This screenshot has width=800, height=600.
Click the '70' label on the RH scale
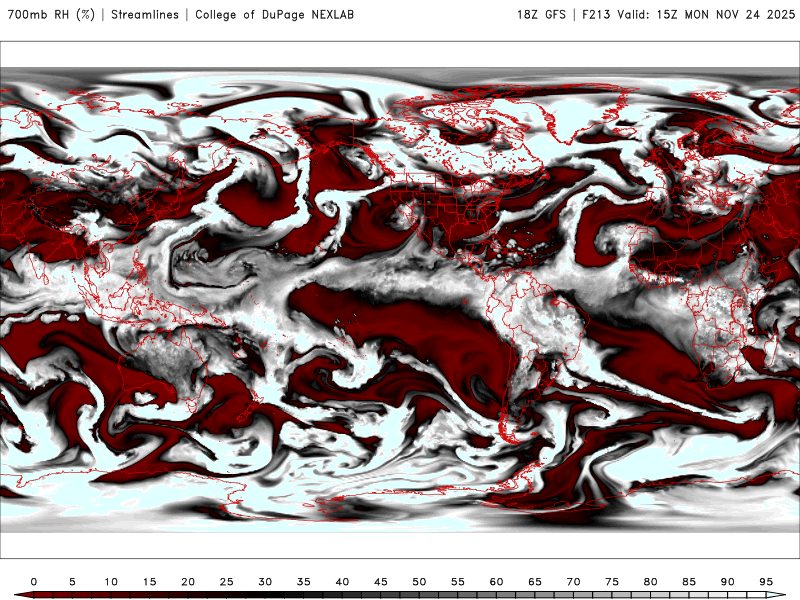pos(573,582)
